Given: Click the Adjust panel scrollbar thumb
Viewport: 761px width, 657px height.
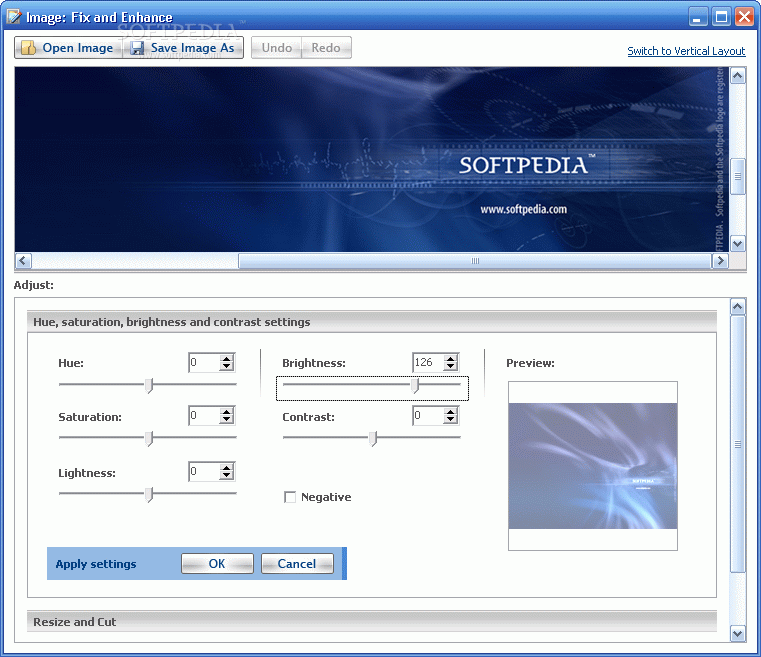Looking at the screenshot, I should (x=738, y=444).
